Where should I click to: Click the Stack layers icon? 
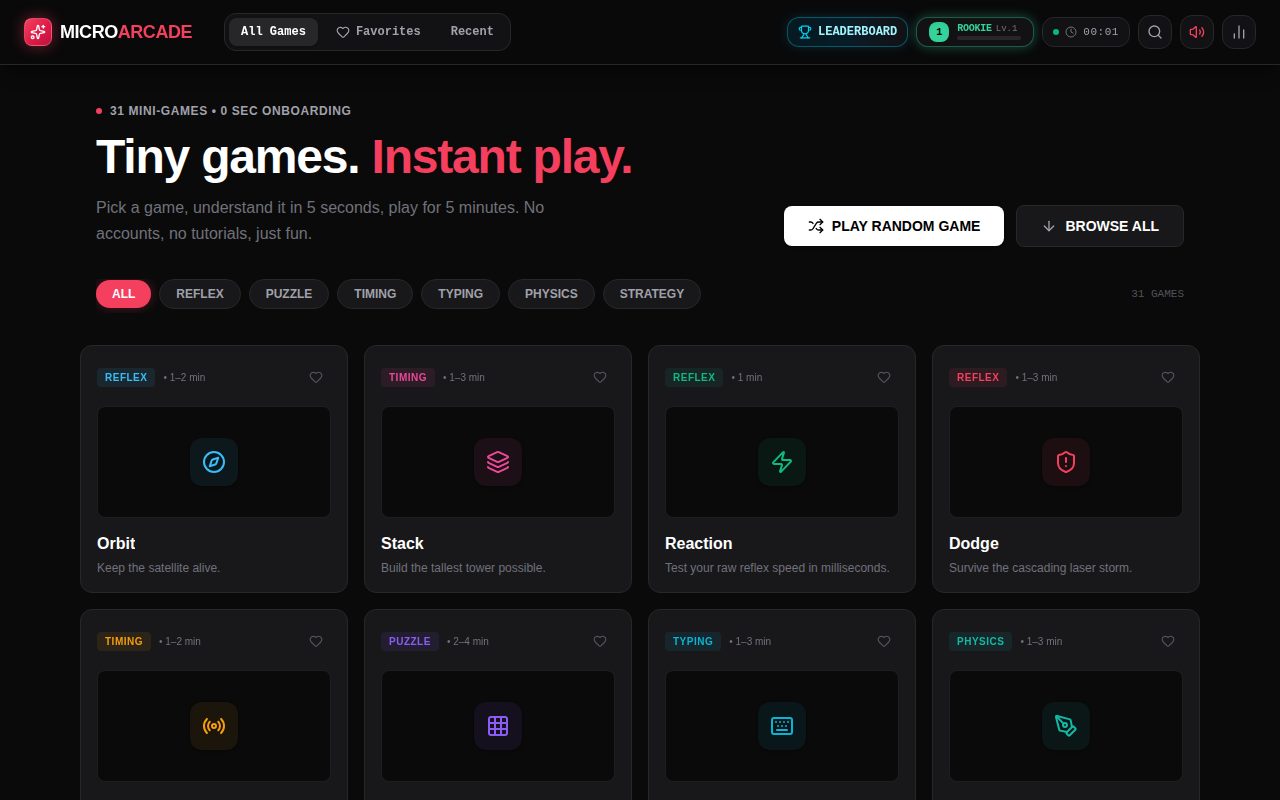[x=498, y=462]
